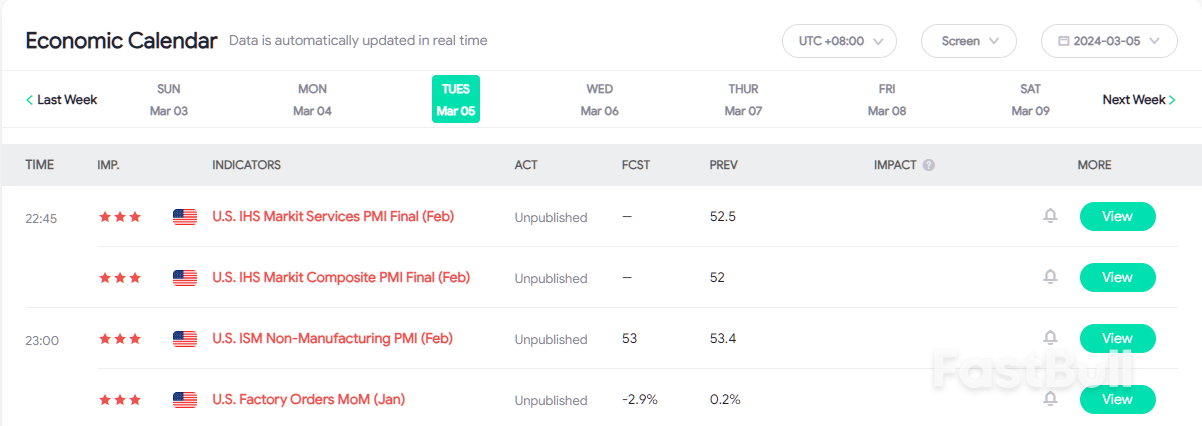
Task: Enable alert bell for ISM Non-Manufacturing PMI
Action: click(1050, 338)
